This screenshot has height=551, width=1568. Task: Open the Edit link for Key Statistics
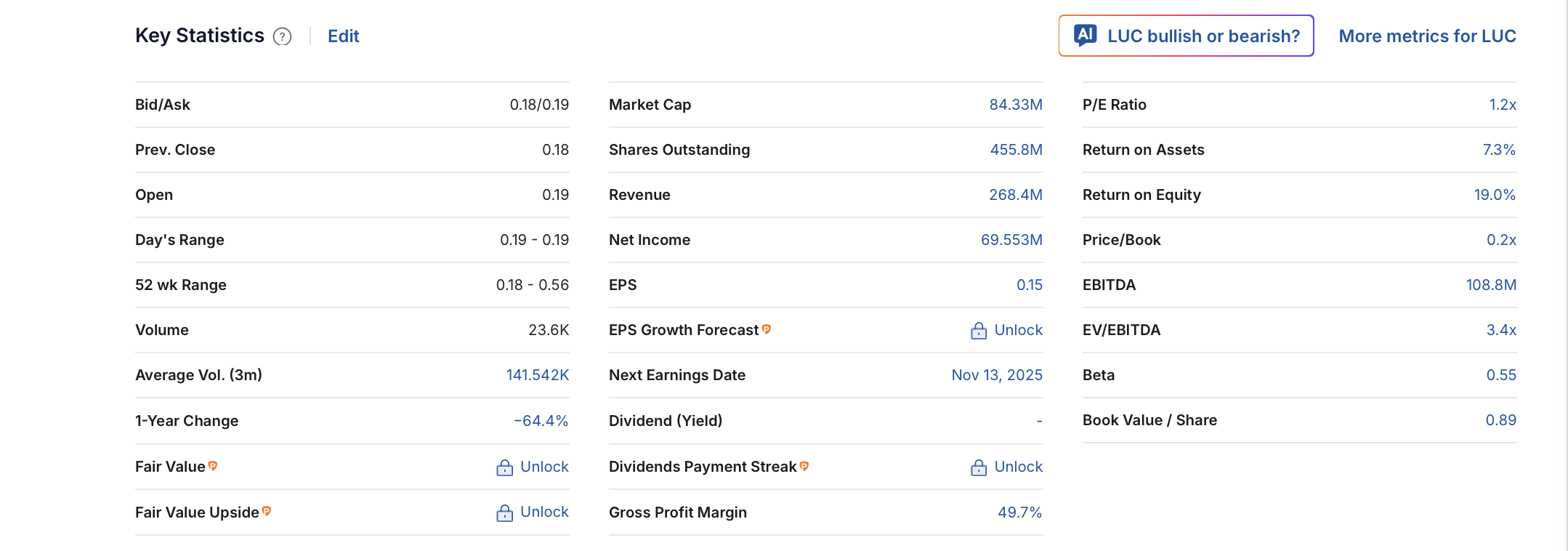[x=343, y=36]
